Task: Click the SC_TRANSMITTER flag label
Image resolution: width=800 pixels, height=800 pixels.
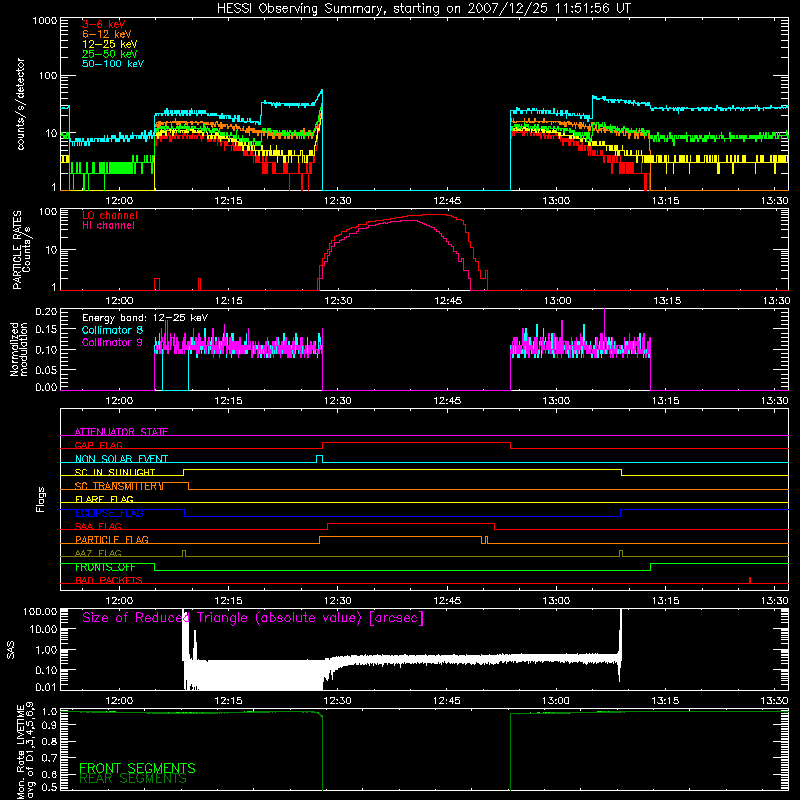Action: pyautogui.click(x=119, y=486)
